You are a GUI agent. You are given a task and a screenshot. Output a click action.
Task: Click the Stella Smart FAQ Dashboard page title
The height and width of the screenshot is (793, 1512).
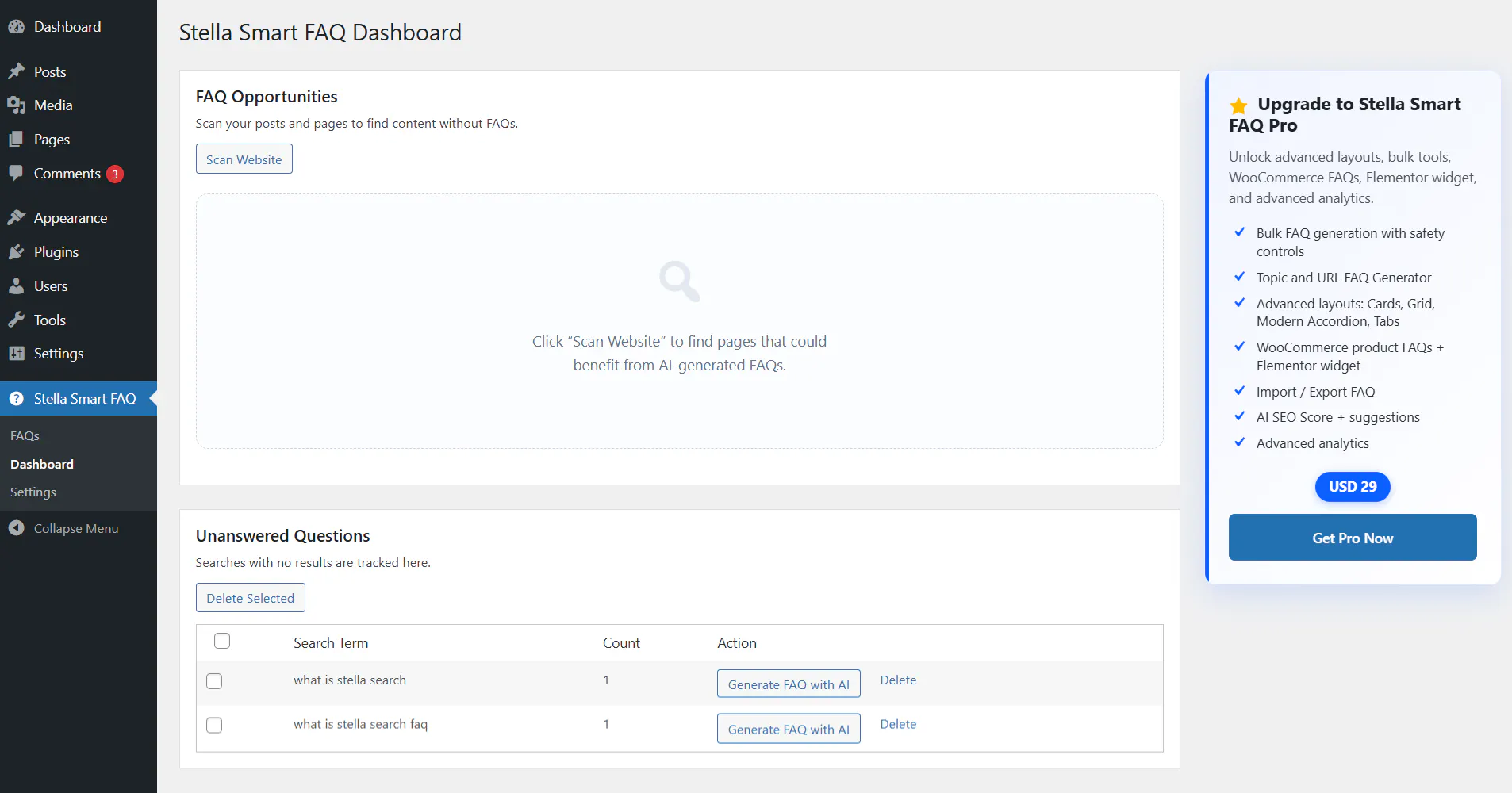point(320,33)
